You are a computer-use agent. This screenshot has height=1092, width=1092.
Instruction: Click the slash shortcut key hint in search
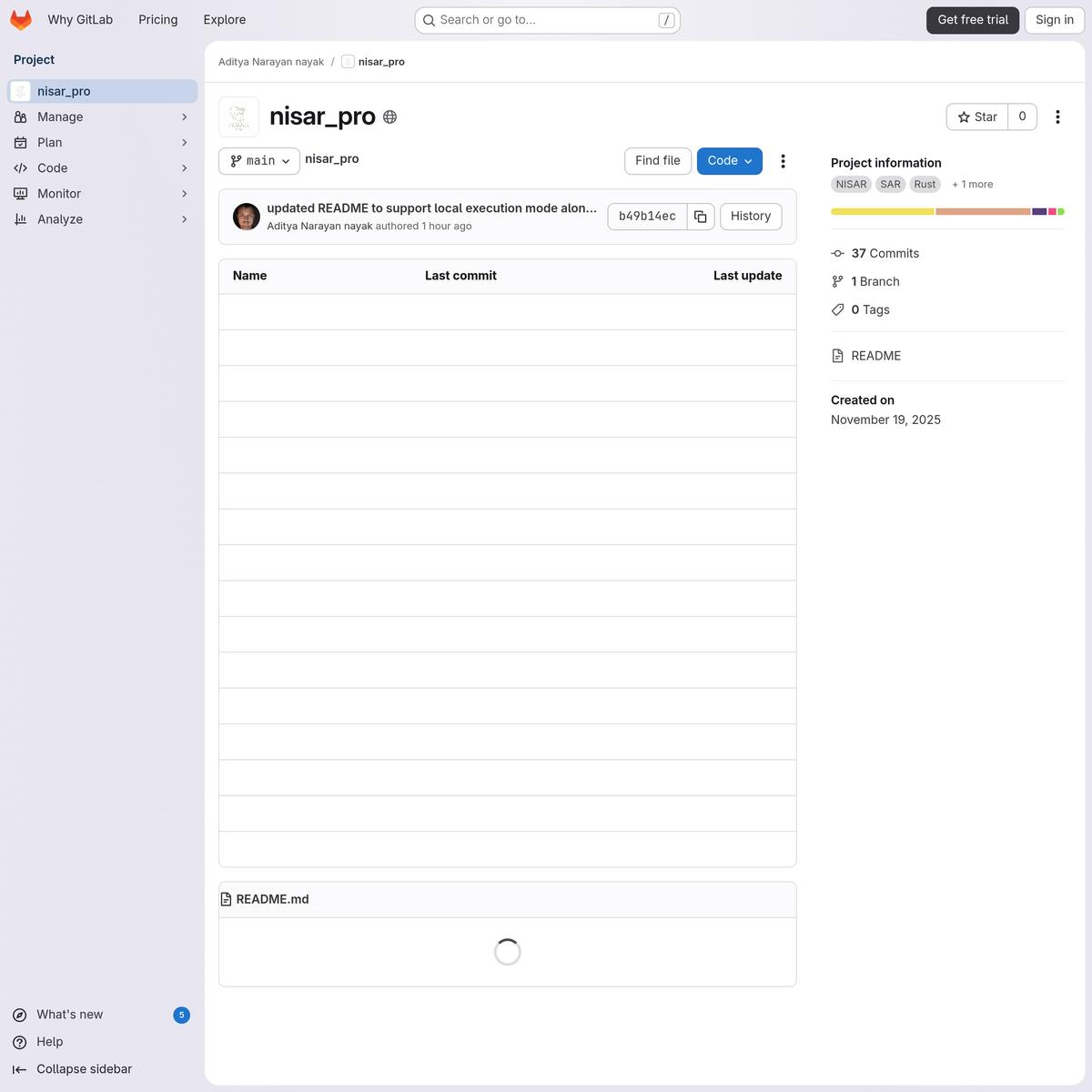point(667,20)
